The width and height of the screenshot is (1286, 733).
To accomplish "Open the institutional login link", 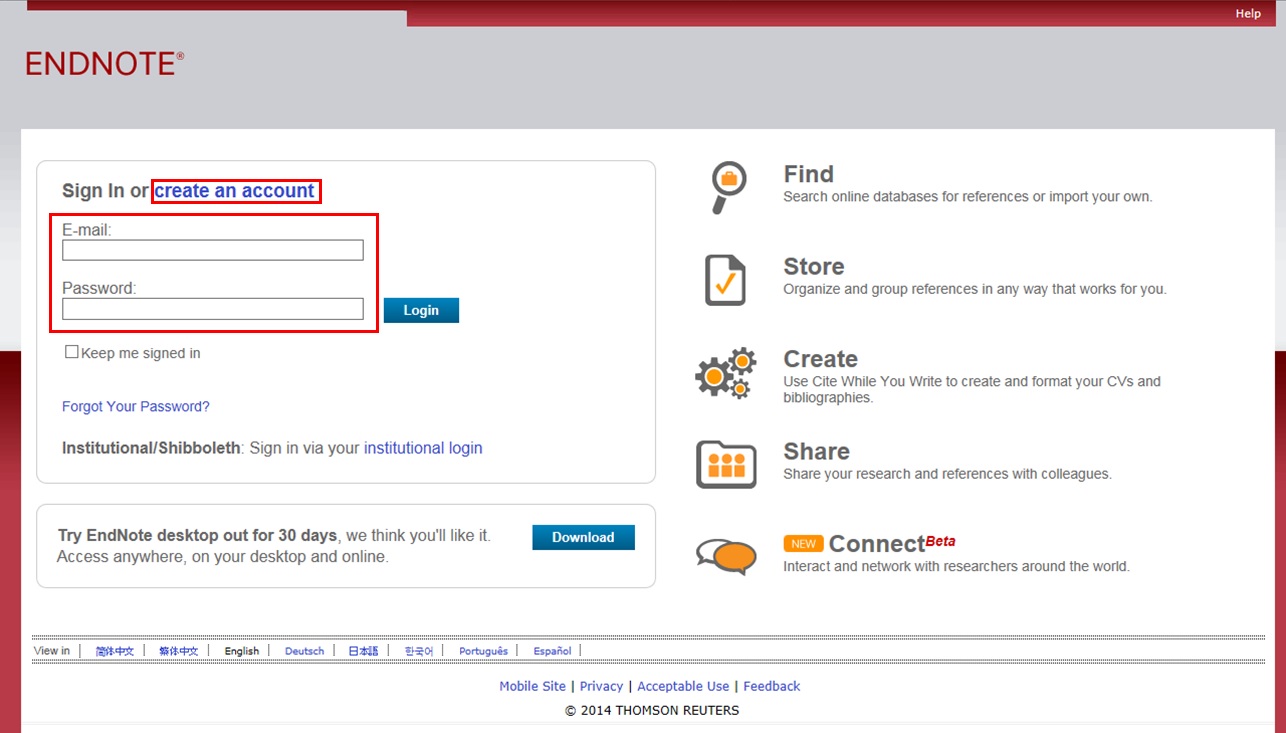I will tap(423, 448).
